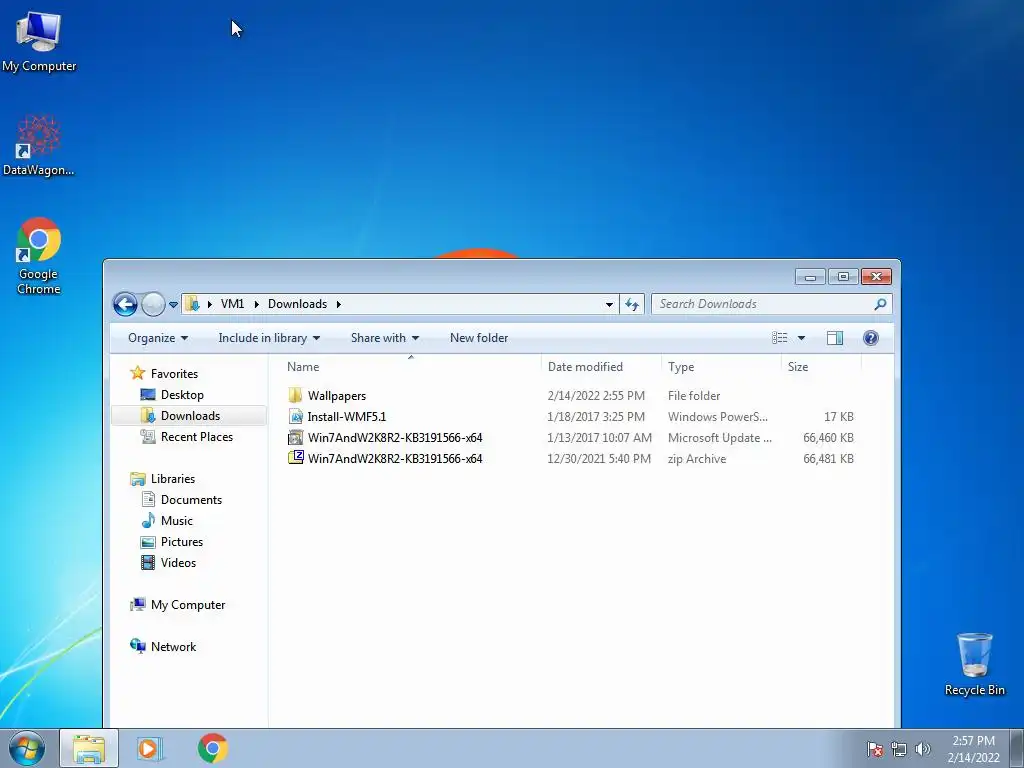The image size is (1024, 768).
Task: Open the volume speaker tray icon
Action: pyautogui.click(x=923, y=749)
